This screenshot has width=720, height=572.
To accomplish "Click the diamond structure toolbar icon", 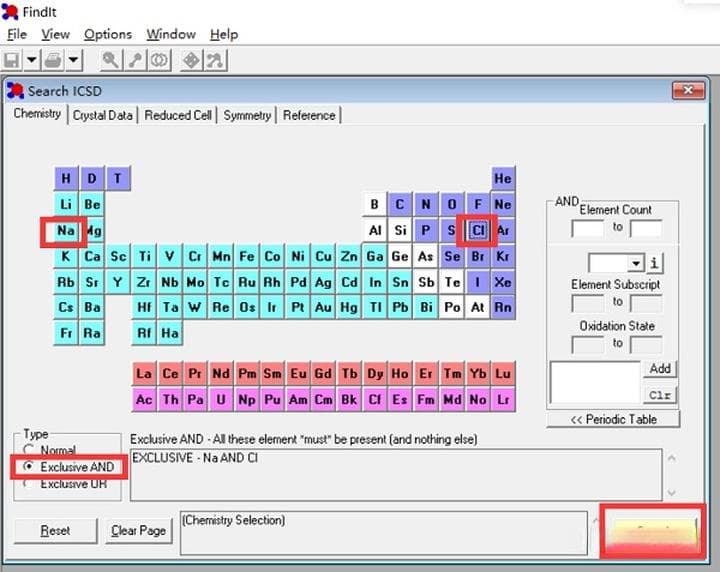I will [191, 61].
